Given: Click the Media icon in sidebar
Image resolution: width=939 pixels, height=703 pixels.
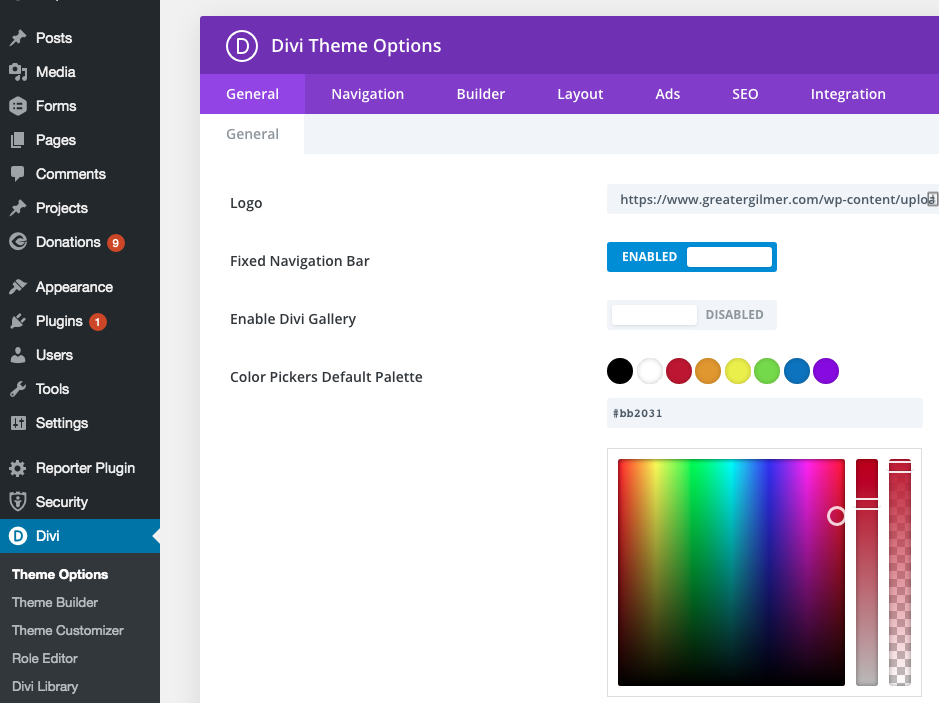Looking at the screenshot, I should coord(18,72).
